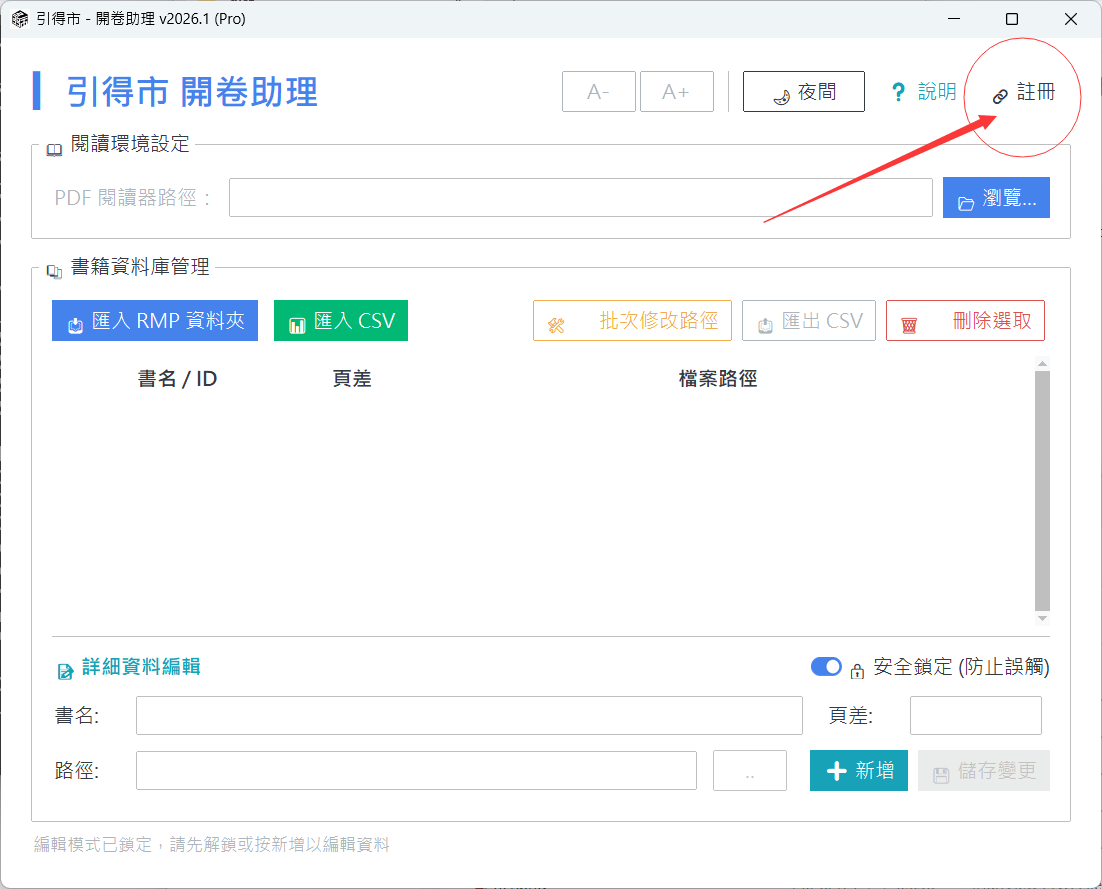The image size is (1102, 889).
Task: Click the ".." path browse button
Action: pyautogui.click(x=750, y=771)
